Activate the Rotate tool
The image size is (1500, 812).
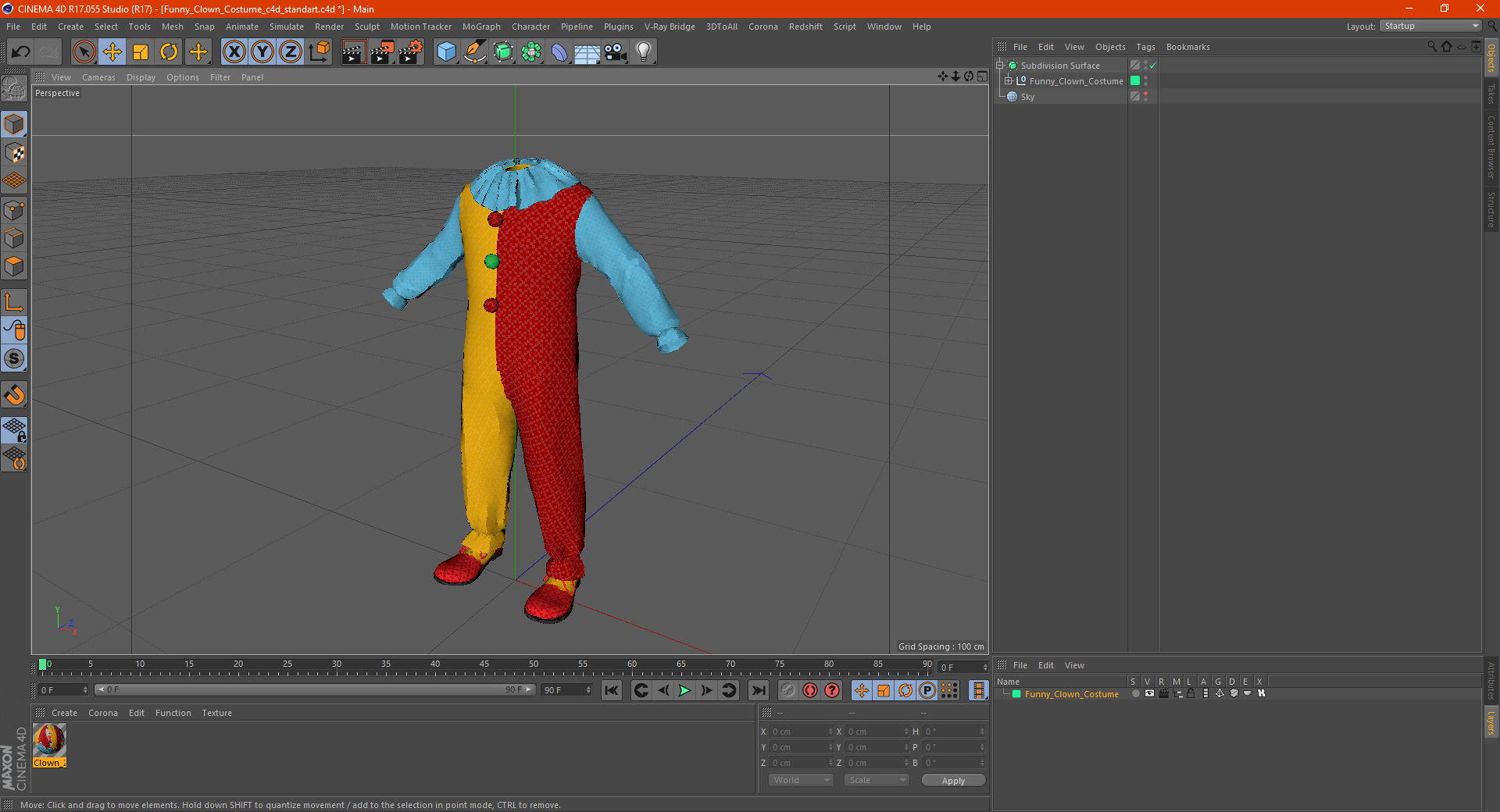pyautogui.click(x=169, y=52)
